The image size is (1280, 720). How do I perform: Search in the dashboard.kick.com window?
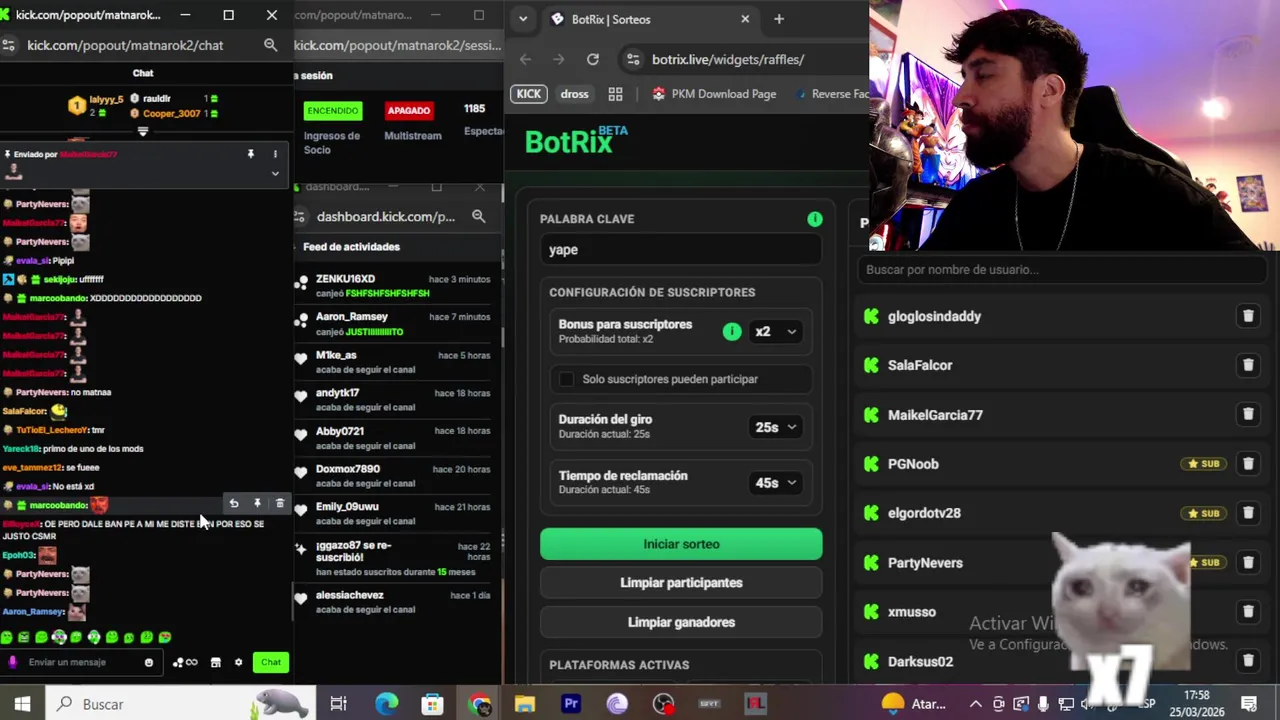tap(478, 216)
